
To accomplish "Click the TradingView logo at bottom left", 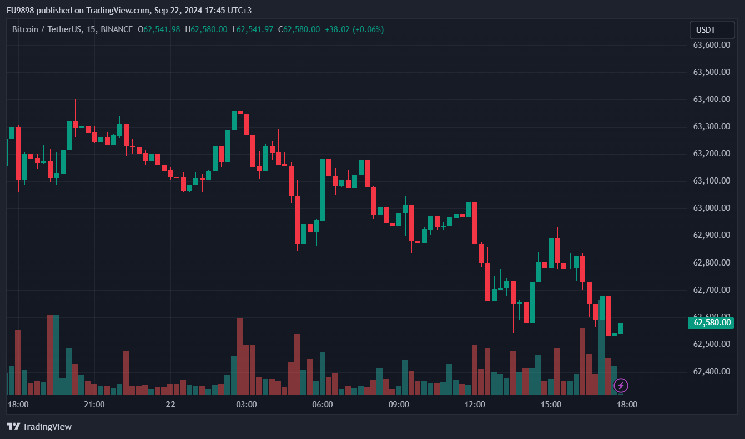I will point(38,423).
